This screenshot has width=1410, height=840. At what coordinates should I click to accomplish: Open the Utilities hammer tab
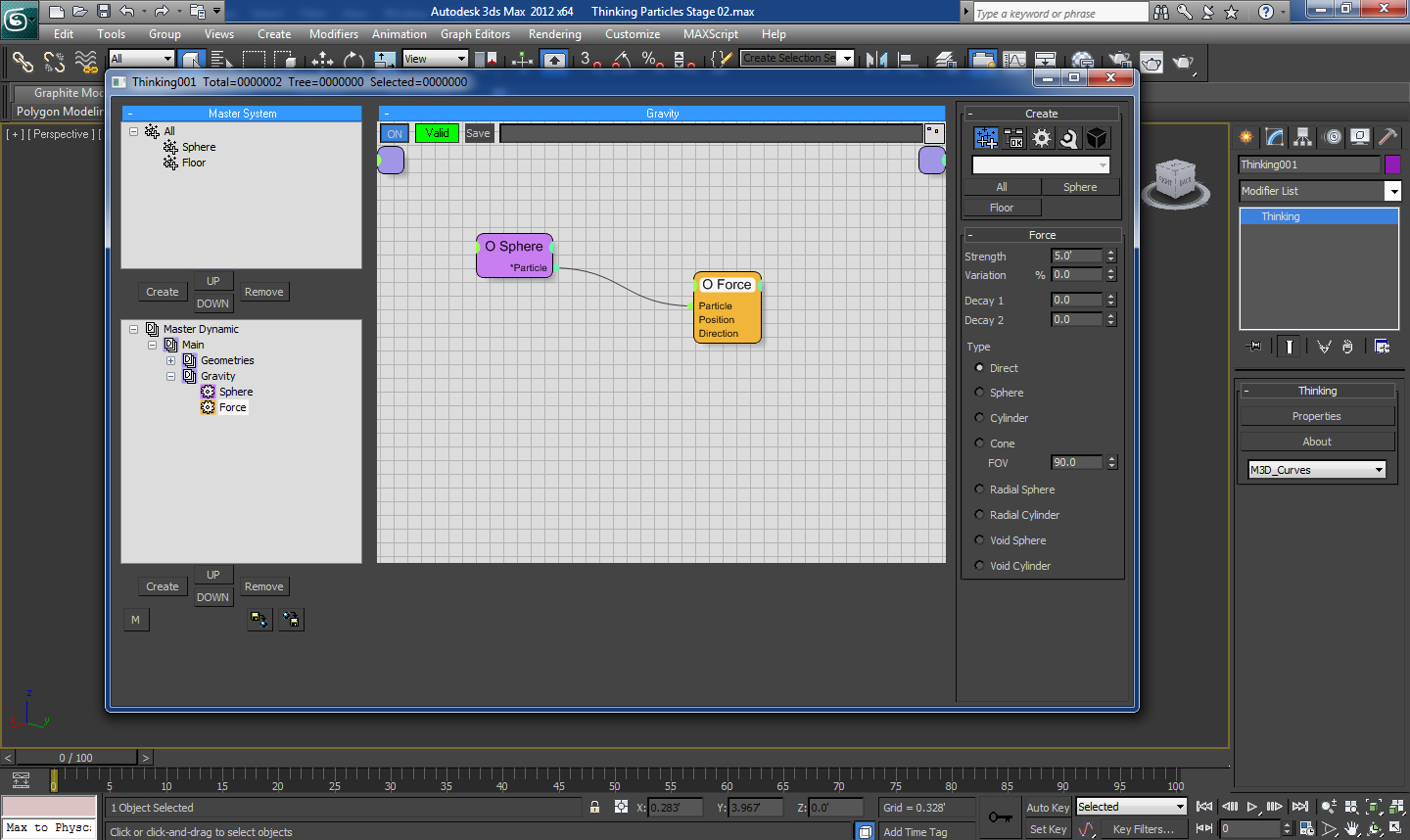1387,137
